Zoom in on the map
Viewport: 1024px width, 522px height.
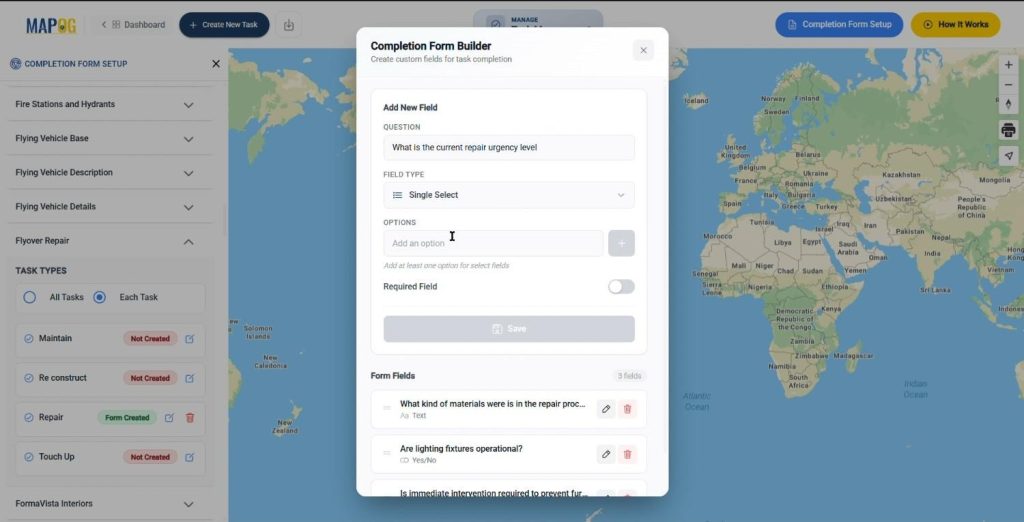tap(1008, 65)
